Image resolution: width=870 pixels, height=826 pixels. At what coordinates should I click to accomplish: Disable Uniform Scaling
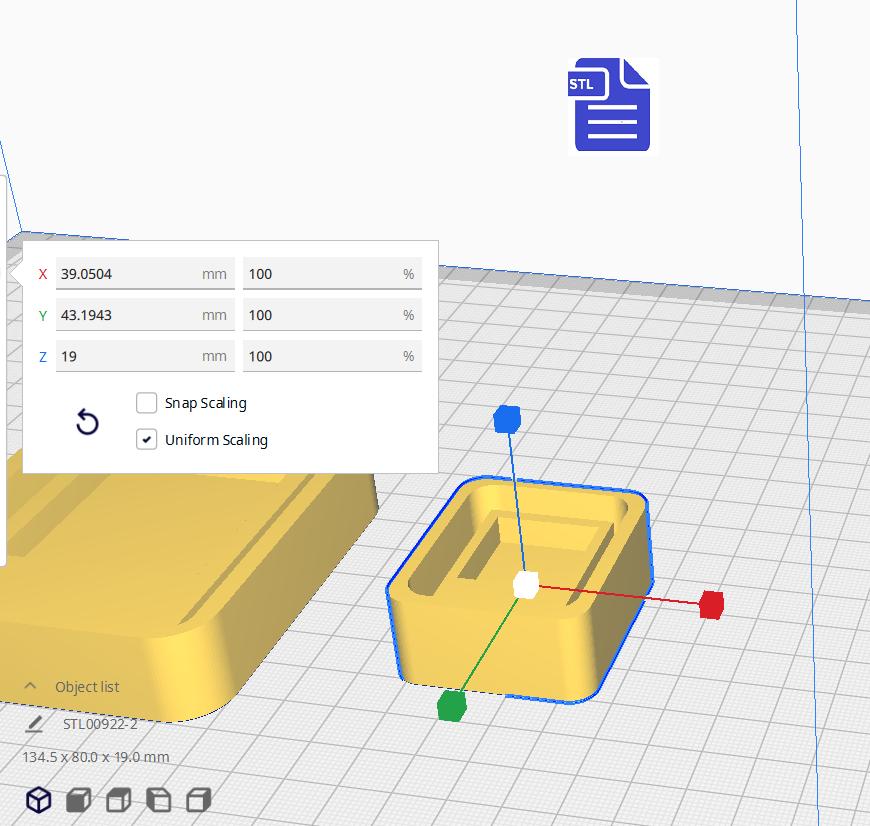(x=146, y=440)
